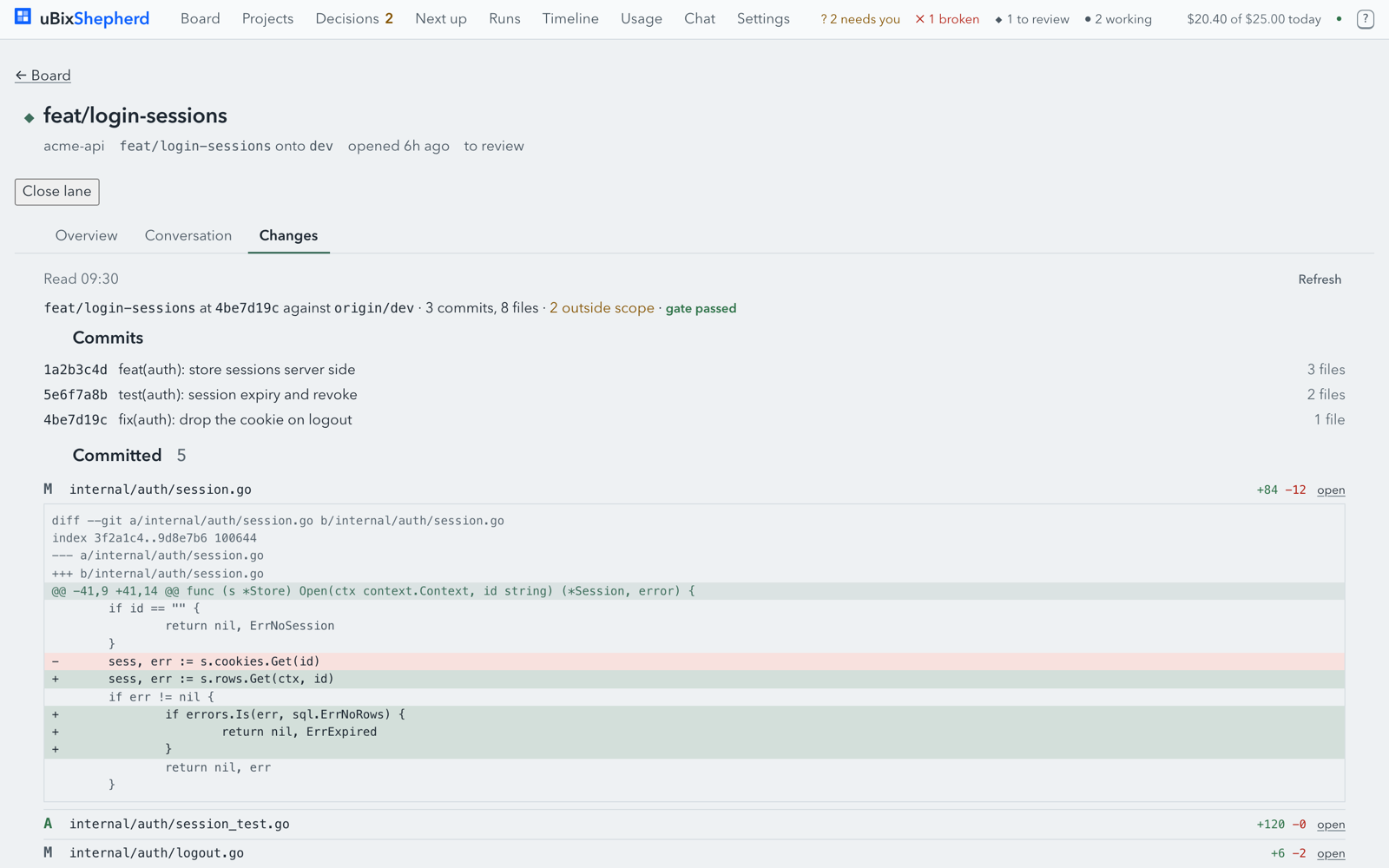Click the '1 broken' status
Screen dimensions: 1389x868
(947, 19)
